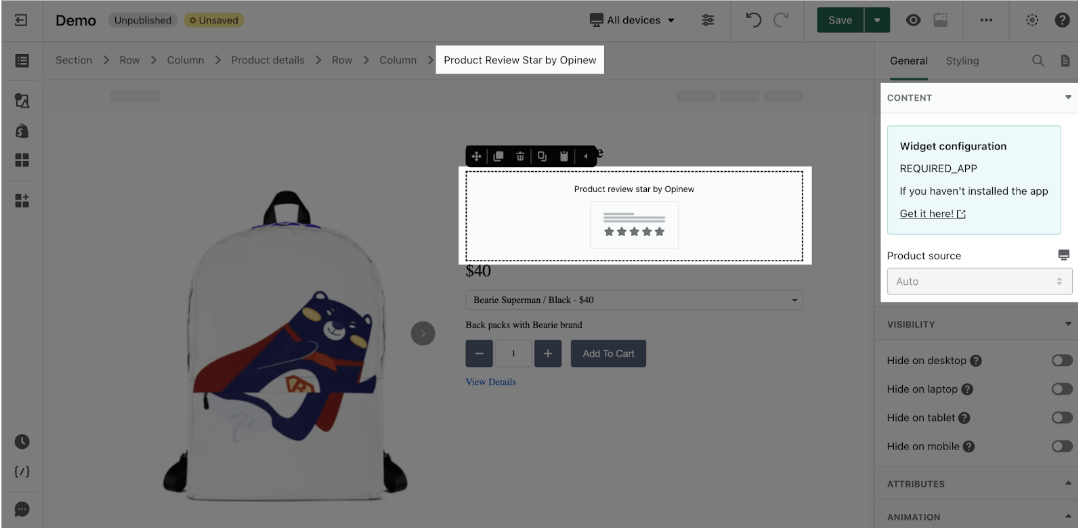
Task: Click the copy icon on element toolbar
Action: [x=542, y=156]
